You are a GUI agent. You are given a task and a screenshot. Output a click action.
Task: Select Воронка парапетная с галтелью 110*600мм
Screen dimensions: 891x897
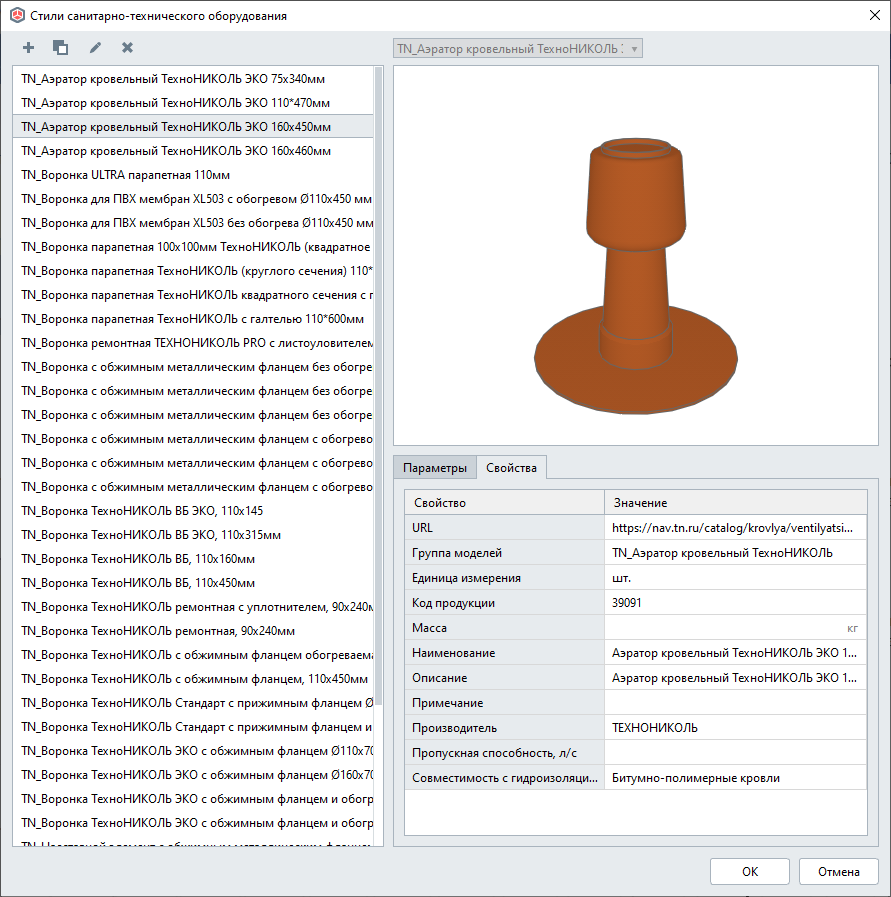pyautogui.click(x=193, y=319)
